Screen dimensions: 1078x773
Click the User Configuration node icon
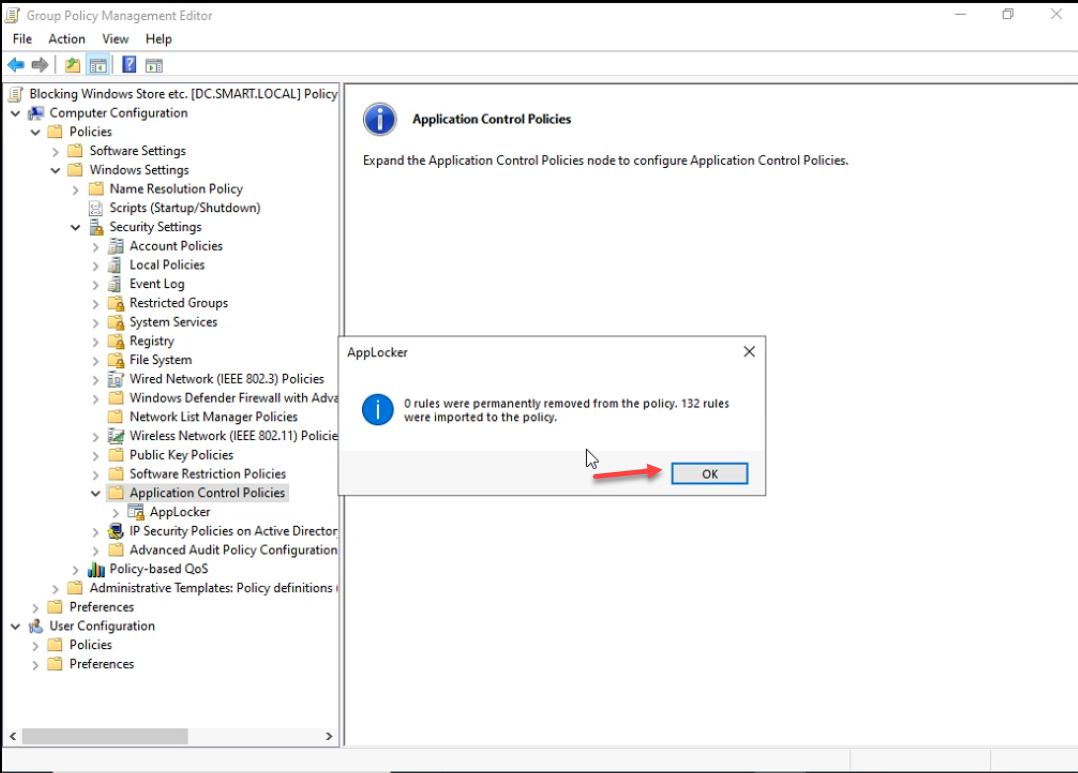(x=36, y=626)
